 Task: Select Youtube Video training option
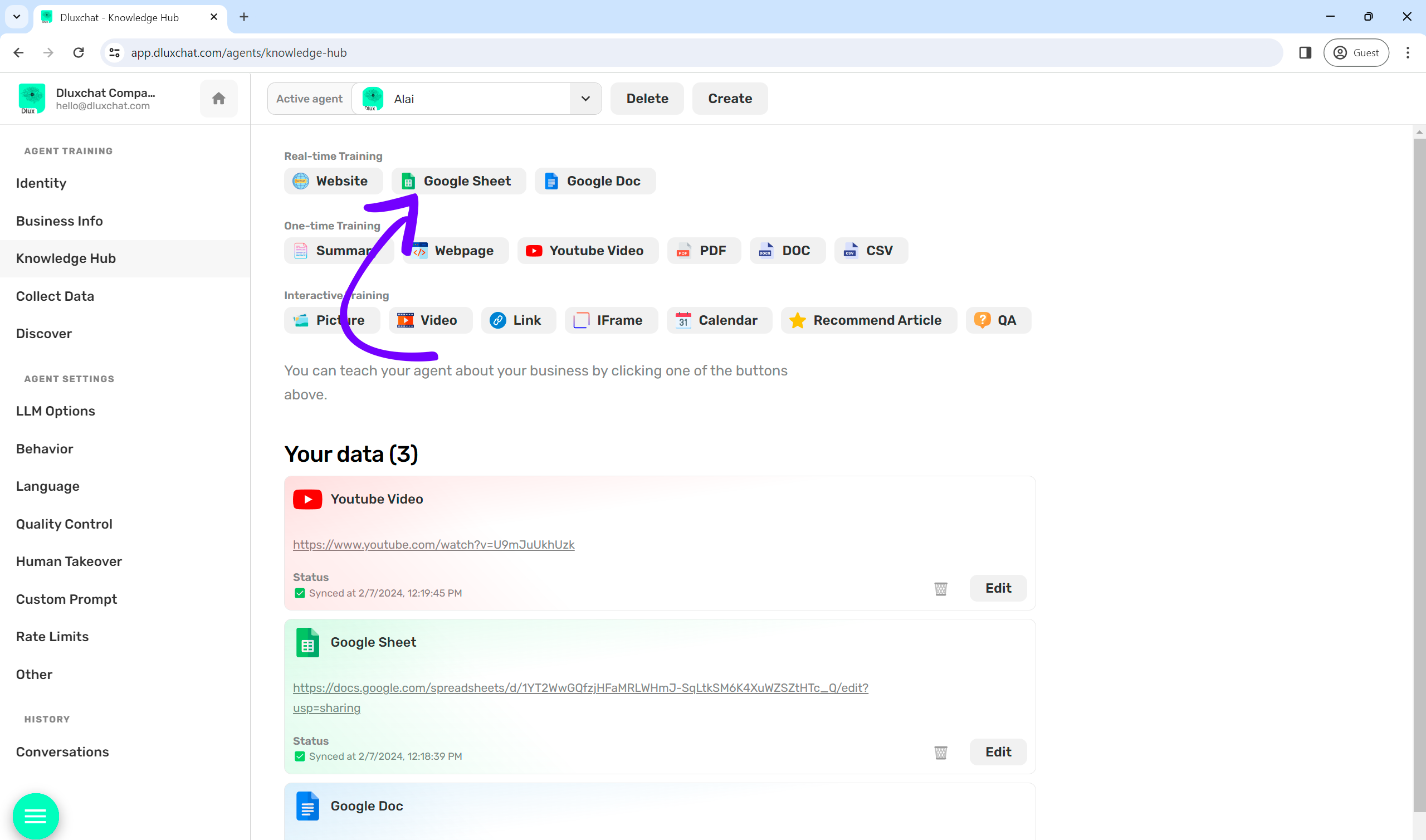[x=587, y=251]
